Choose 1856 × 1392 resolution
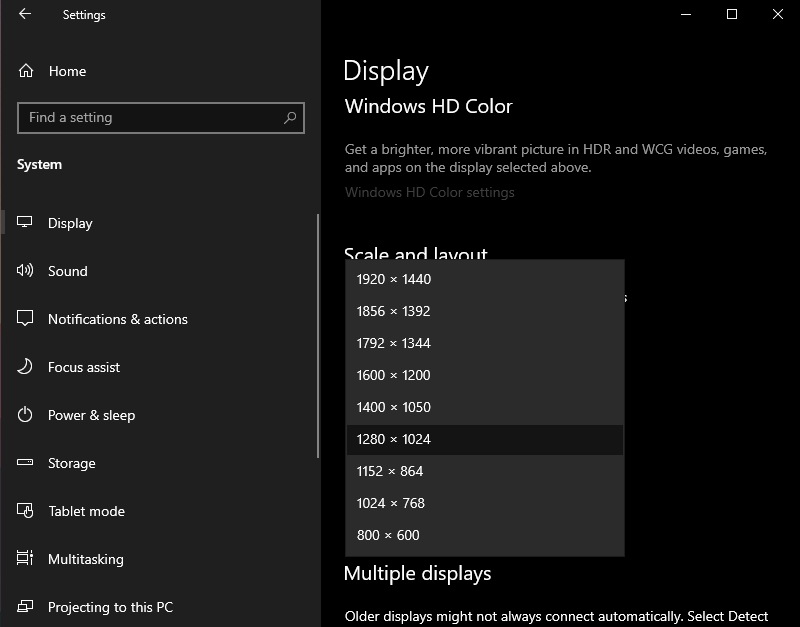 pos(485,311)
